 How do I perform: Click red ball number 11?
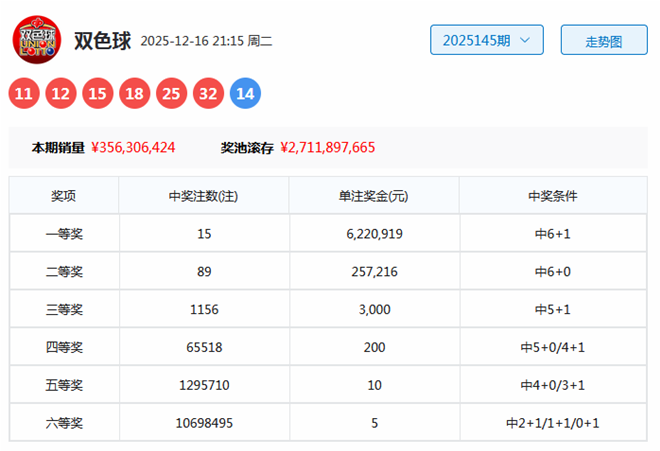[25, 95]
